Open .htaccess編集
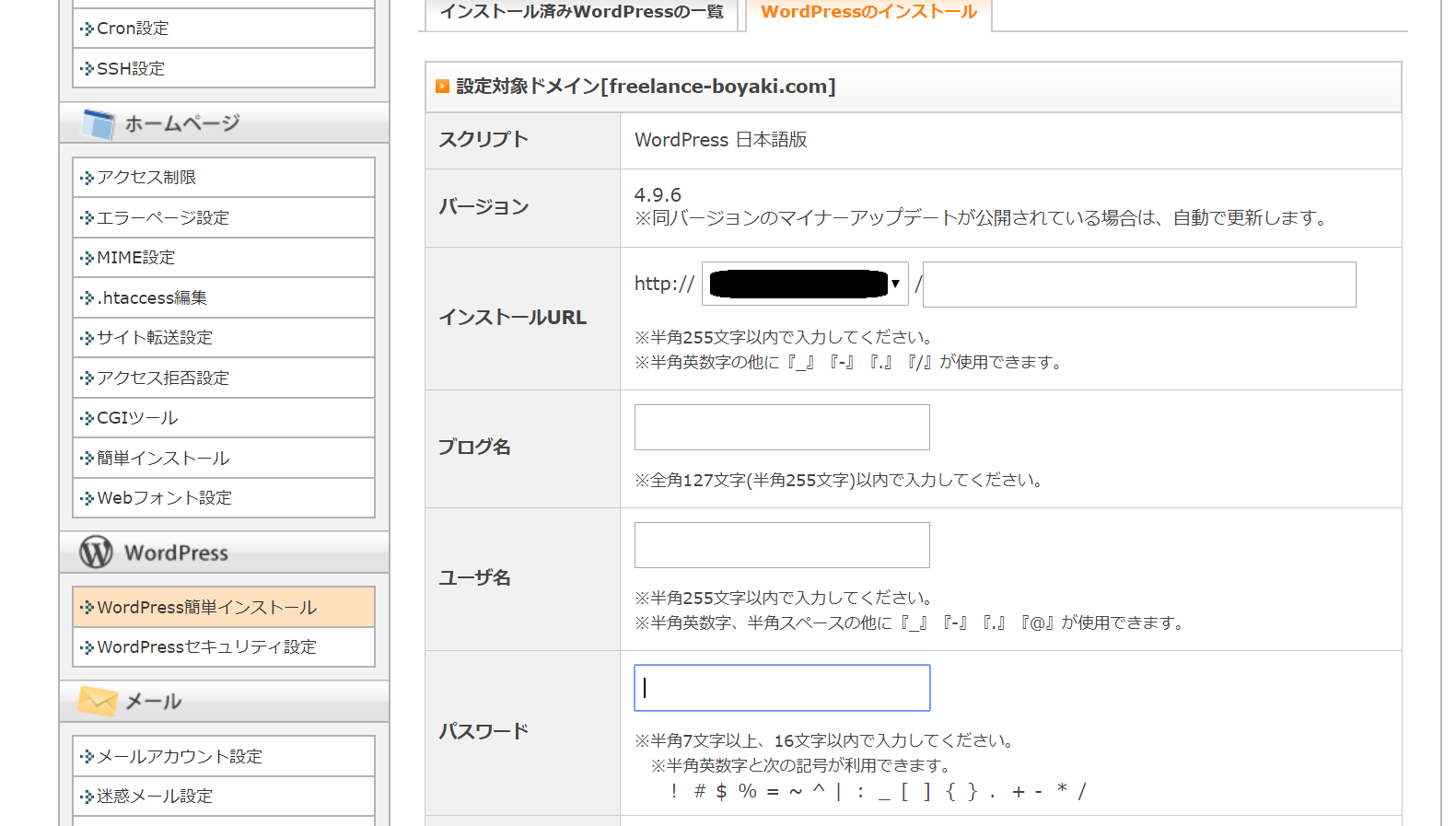The image size is (1456, 826). [x=224, y=297]
